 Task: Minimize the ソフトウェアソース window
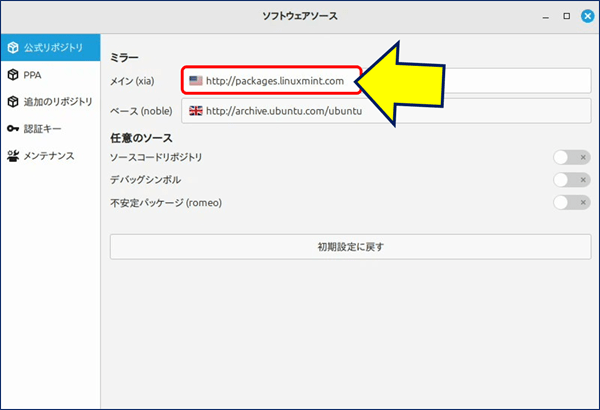click(546, 16)
